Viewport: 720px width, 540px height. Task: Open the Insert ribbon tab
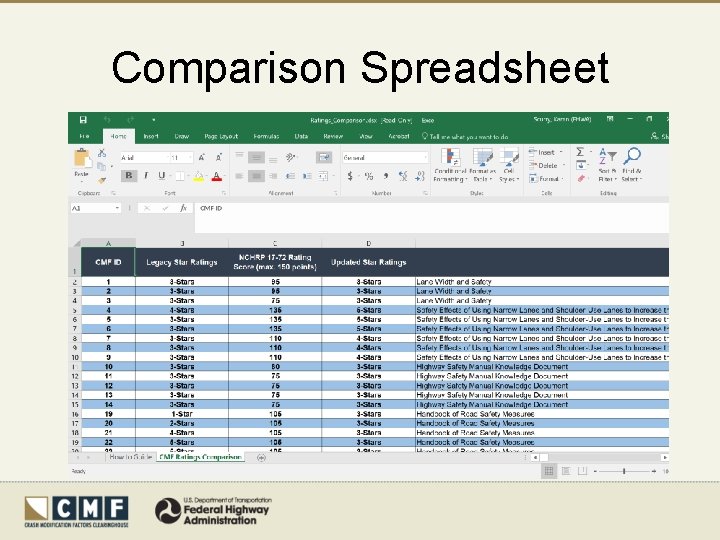coord(151,136)
